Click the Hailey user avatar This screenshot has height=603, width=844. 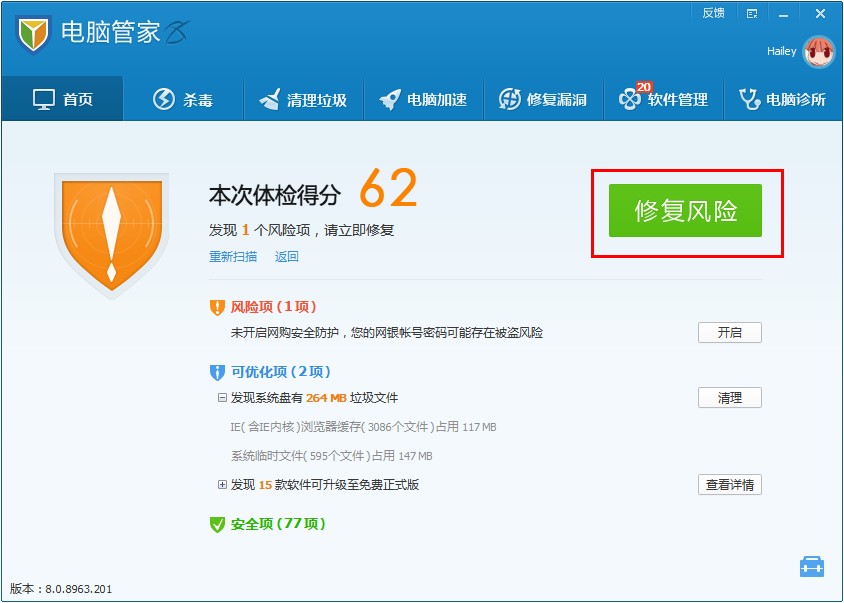pos(818,52)
